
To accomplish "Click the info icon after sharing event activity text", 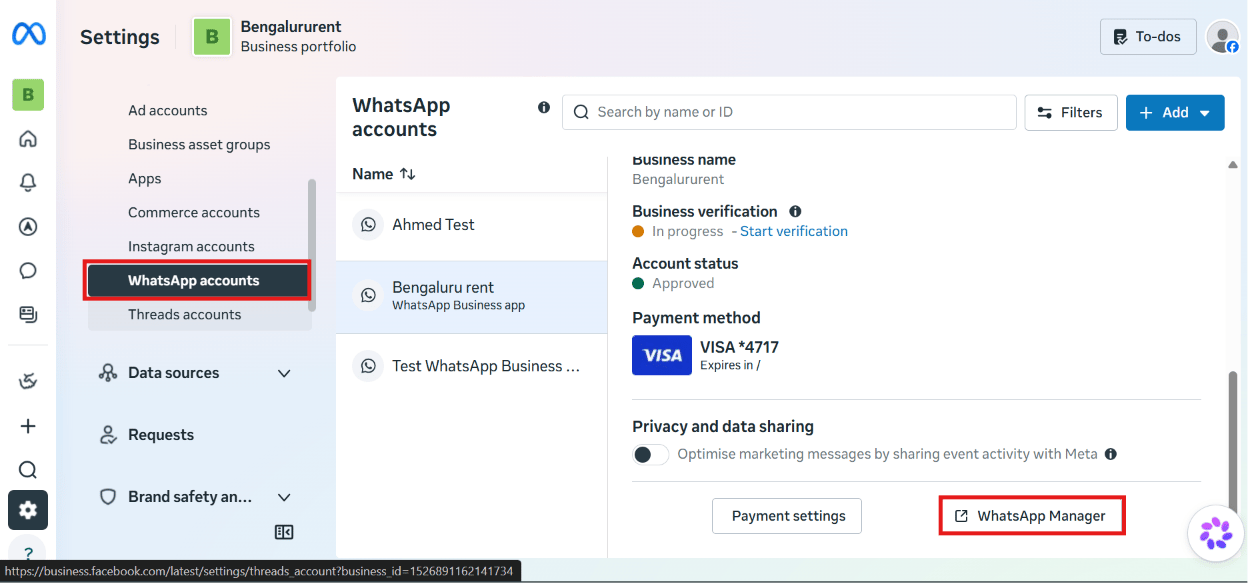I will pos(1111,454).
